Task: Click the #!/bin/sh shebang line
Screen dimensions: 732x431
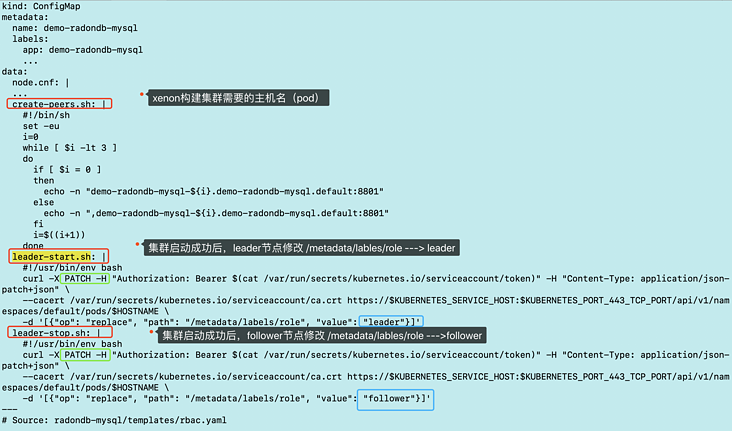Action: tap(46, 115)
